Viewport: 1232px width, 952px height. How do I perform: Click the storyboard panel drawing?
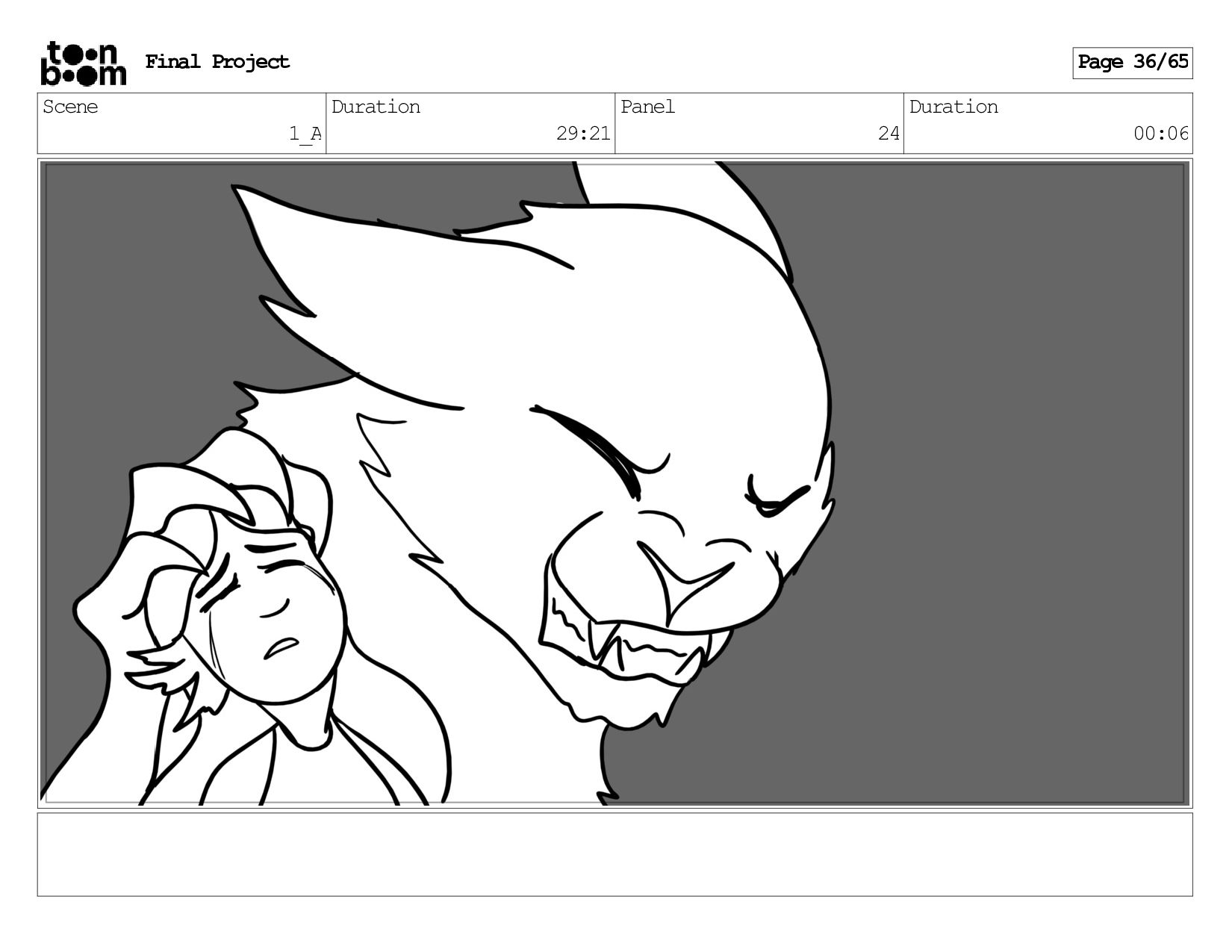pos(615,483)
